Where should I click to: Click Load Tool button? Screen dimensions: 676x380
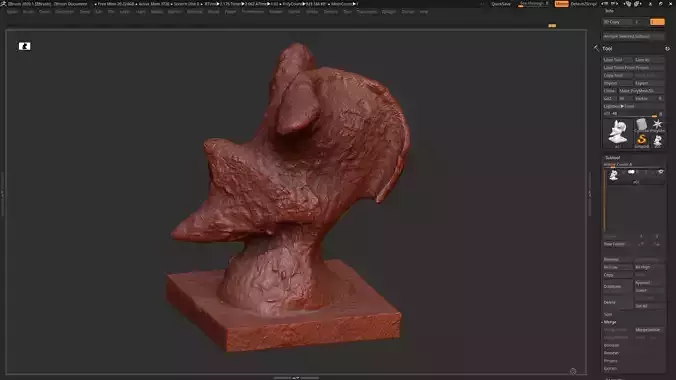click(x=617, y=60)
